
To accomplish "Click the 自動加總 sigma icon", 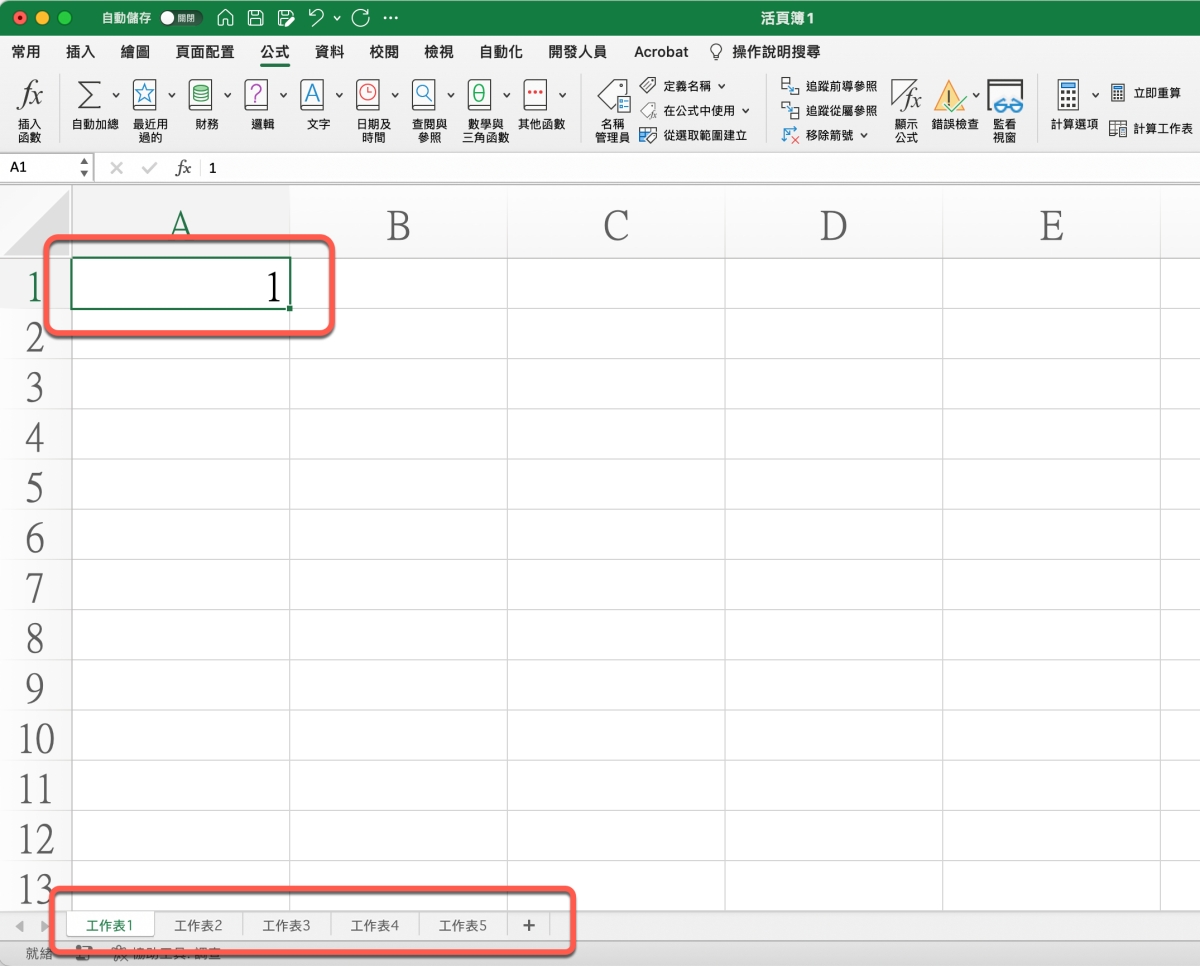I will [x=89, y=95].
